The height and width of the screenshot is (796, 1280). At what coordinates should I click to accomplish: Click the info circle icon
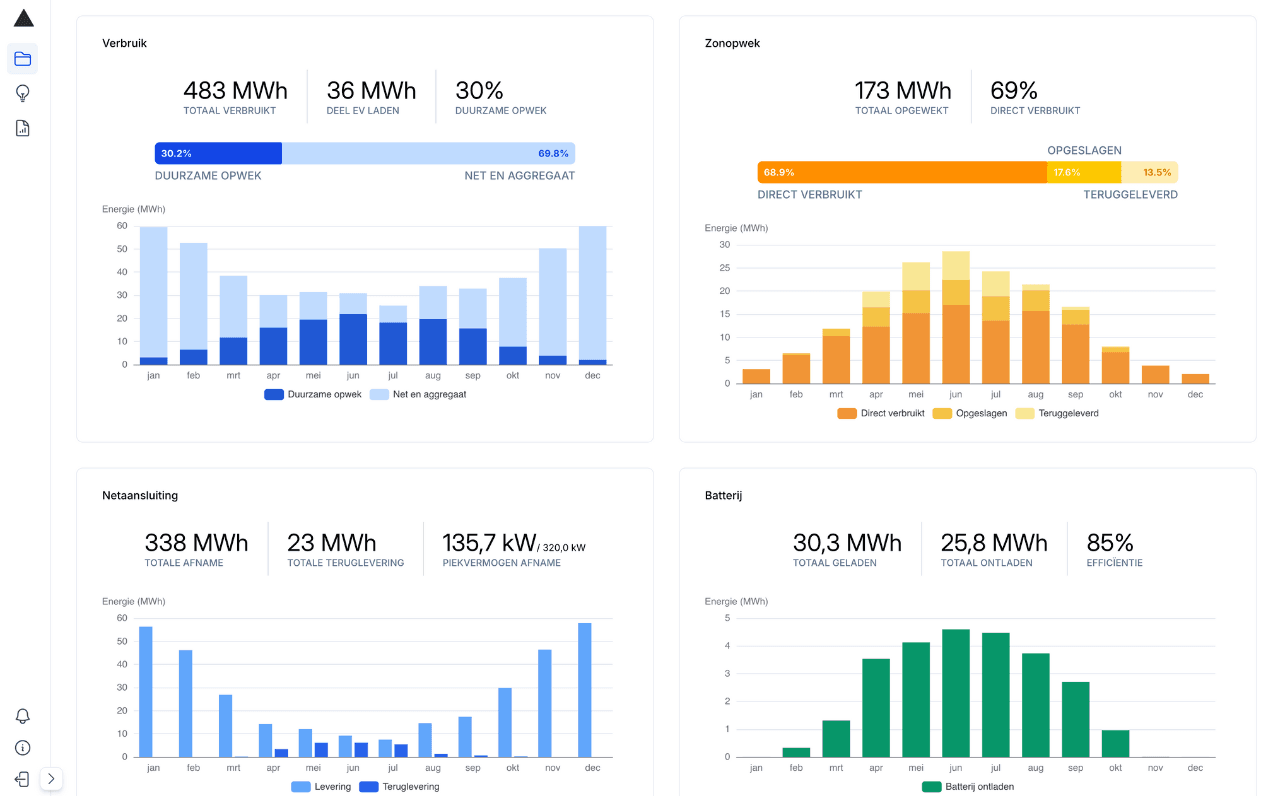[23, 748]
